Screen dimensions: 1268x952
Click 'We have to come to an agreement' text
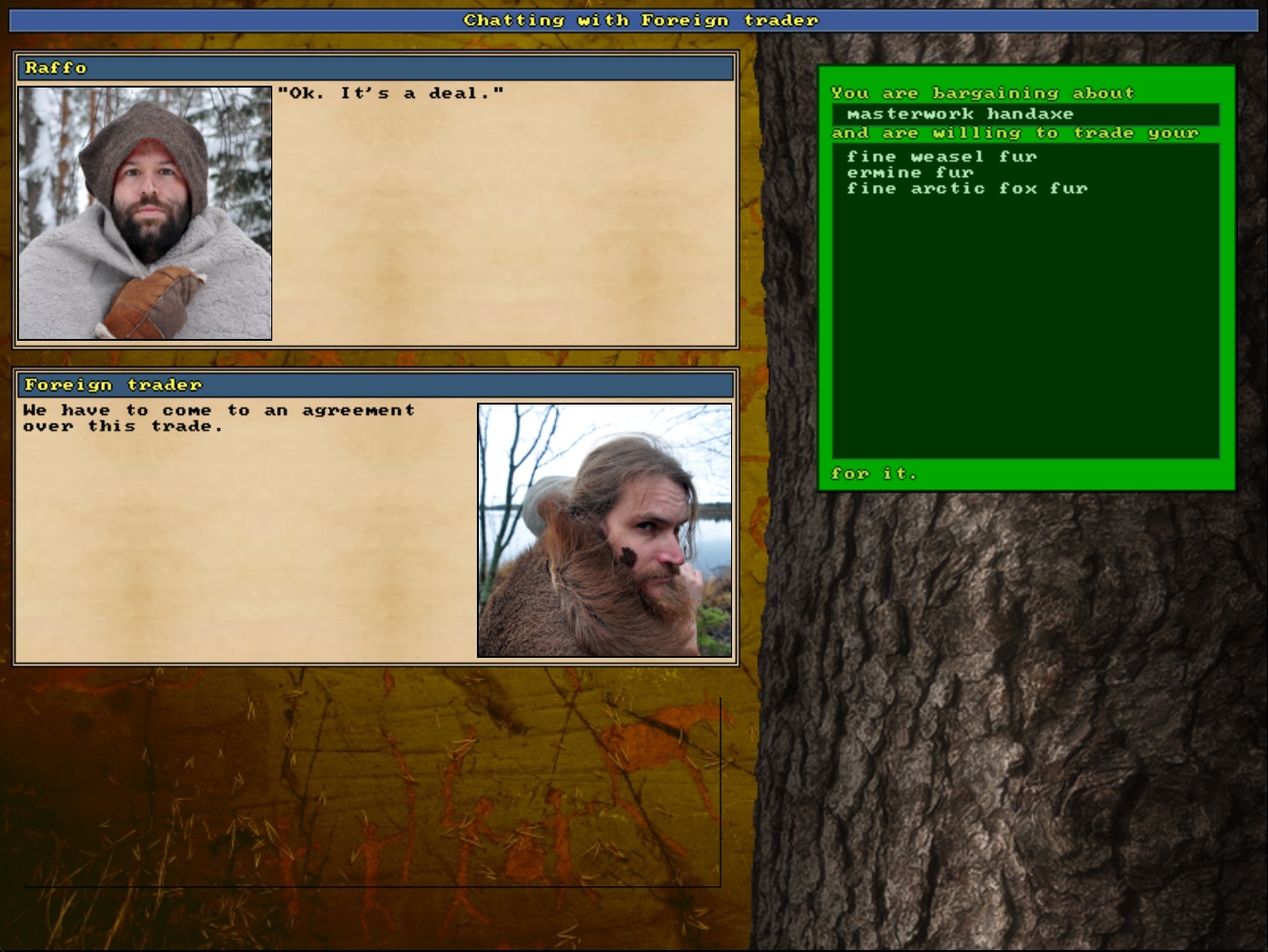point(219,410)
